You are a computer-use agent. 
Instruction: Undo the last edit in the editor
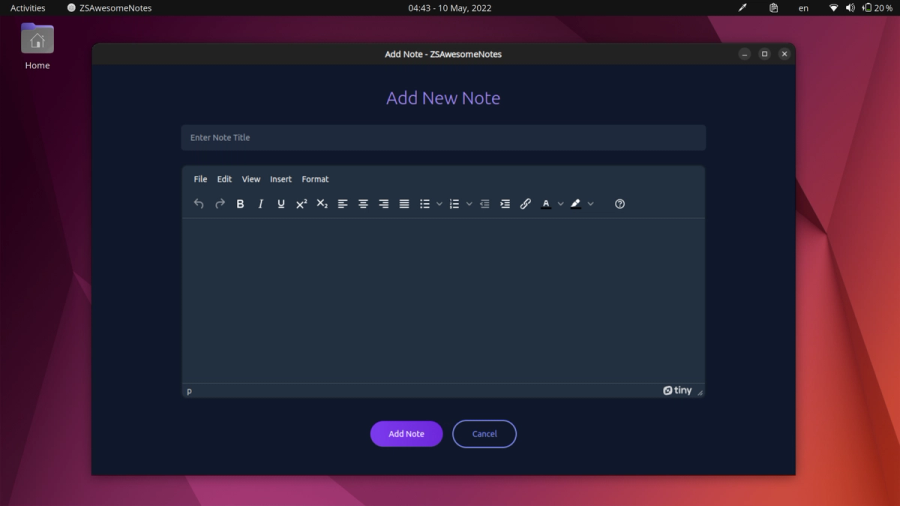(199, 204)
